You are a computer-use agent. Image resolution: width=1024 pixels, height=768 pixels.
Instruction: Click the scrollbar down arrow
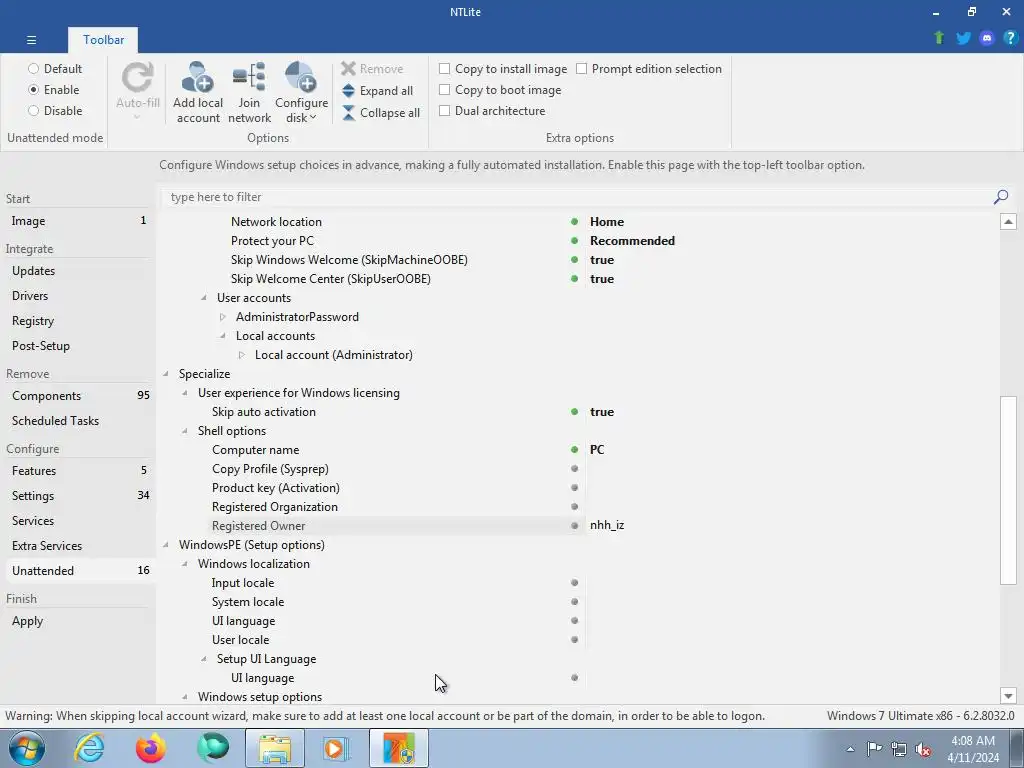click(x=1008, y=696)
